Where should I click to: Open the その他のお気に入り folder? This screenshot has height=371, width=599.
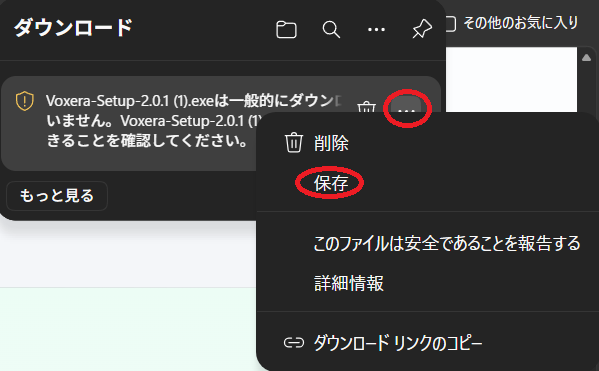point(512,24)
